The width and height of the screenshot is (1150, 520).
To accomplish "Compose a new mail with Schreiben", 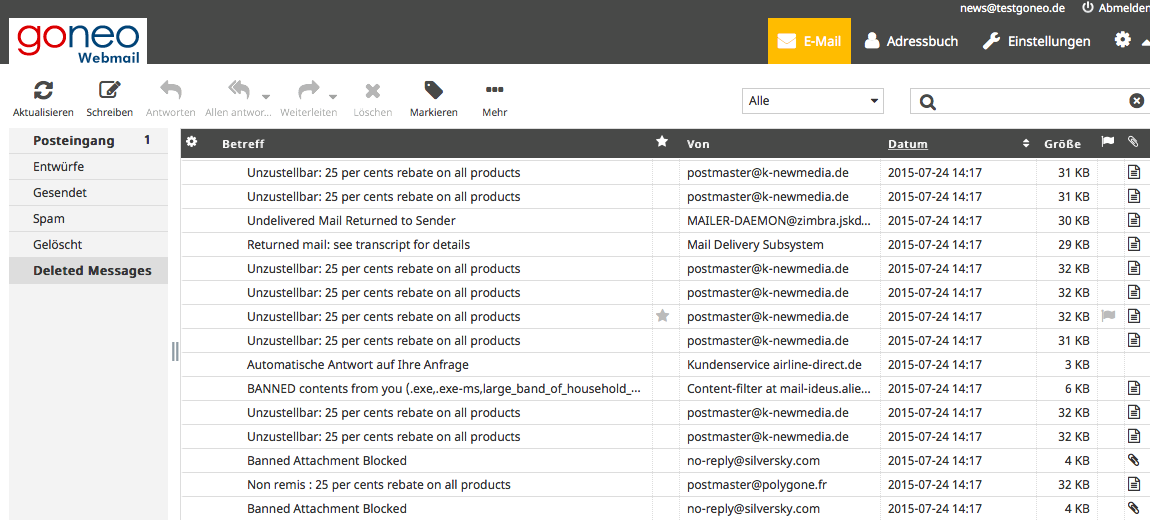I will point(109,91).
